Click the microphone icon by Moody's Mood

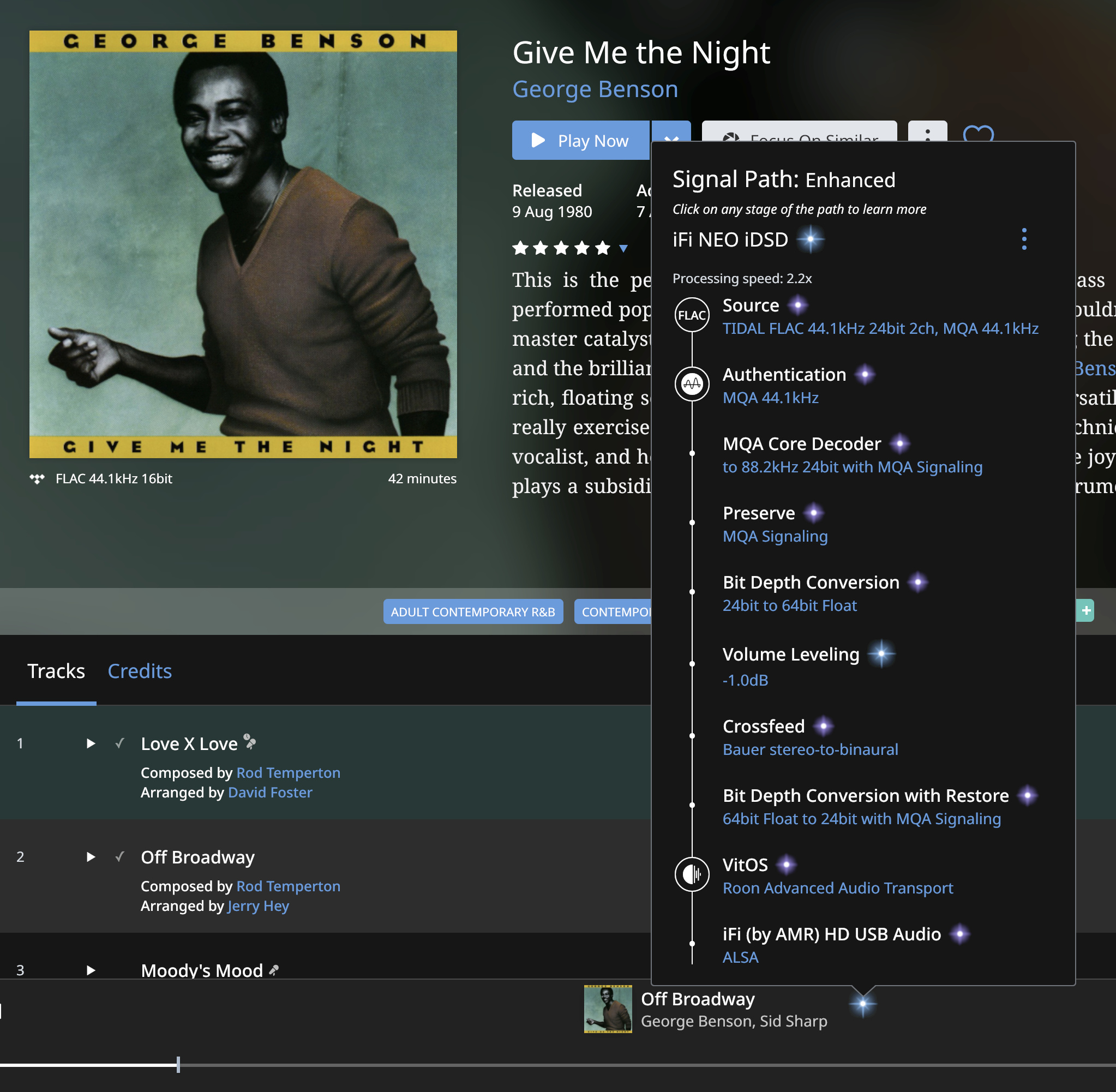pyautogui.click(x=274, y=970)
